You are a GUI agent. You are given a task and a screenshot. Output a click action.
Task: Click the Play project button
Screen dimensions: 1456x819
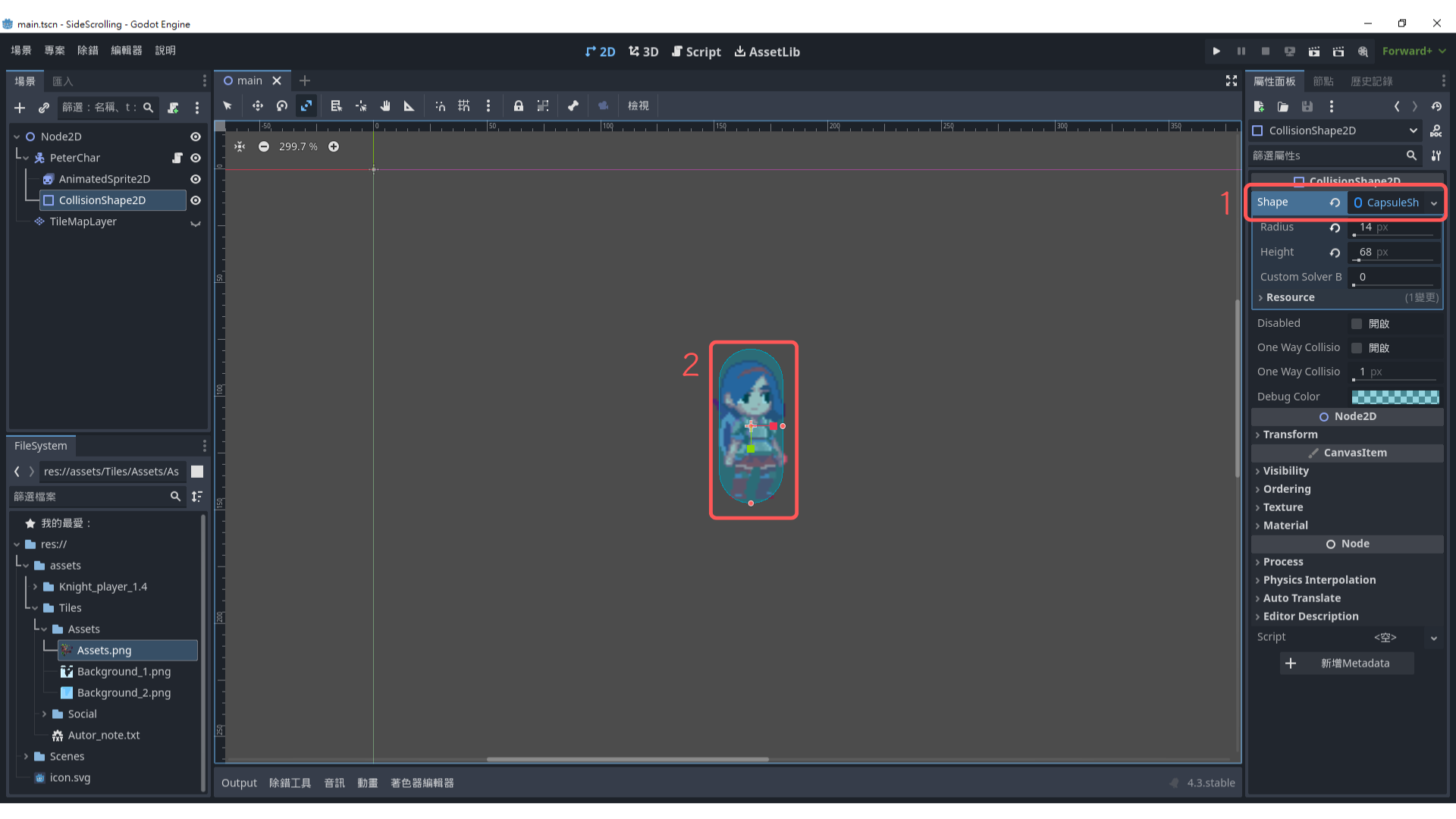click(x=1216, y=52)
